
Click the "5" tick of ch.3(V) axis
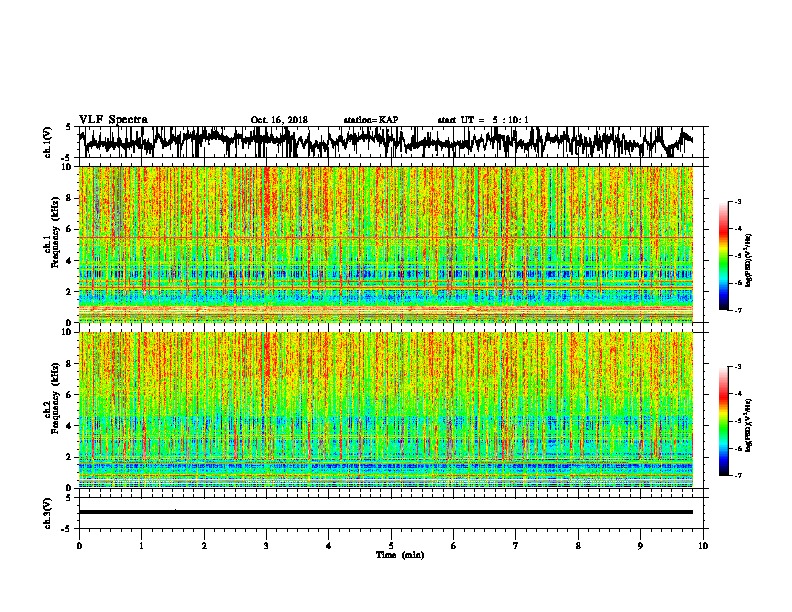pos(69,498)
